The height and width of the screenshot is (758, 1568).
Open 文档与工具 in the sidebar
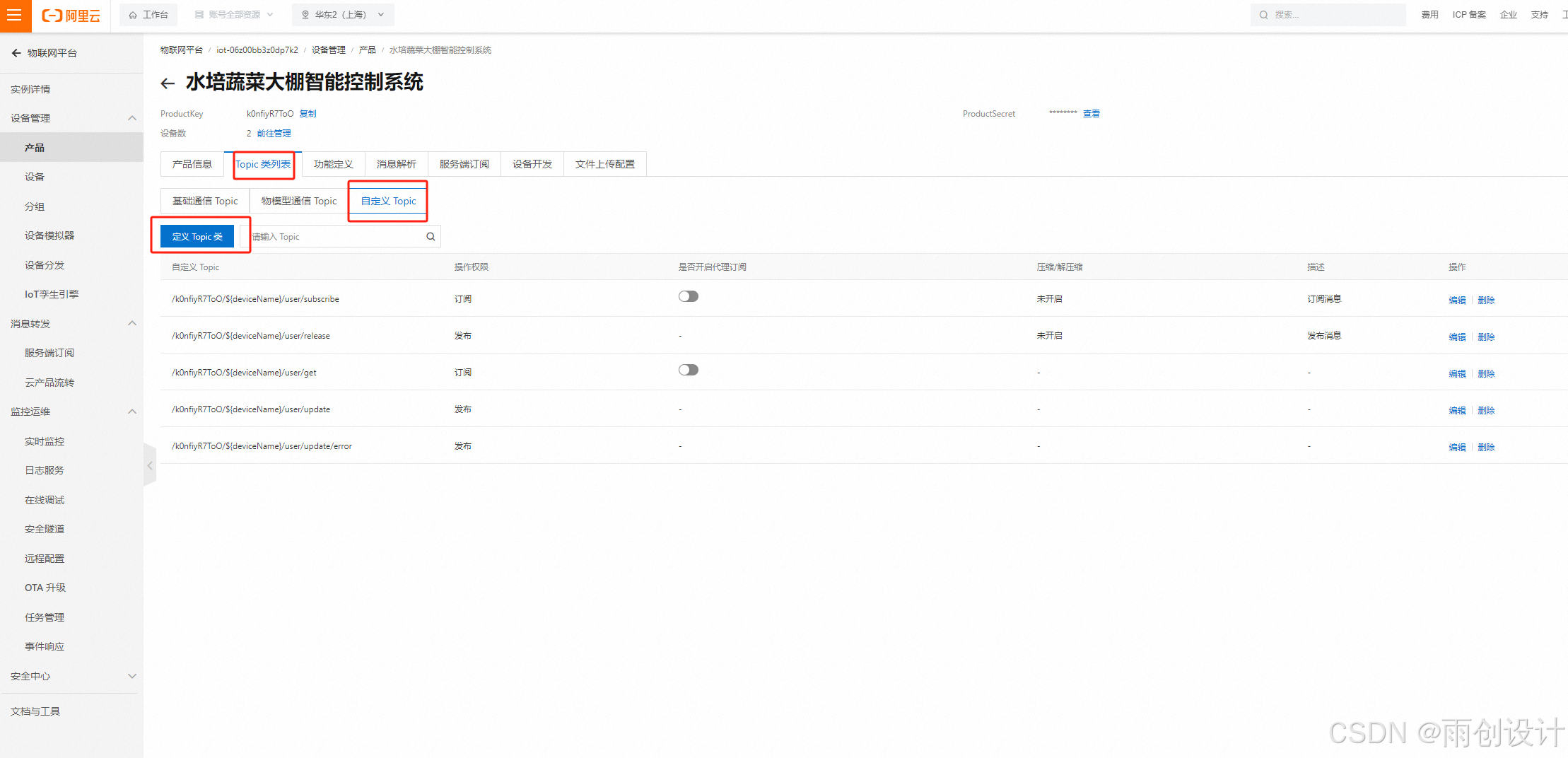coord(35,711)
